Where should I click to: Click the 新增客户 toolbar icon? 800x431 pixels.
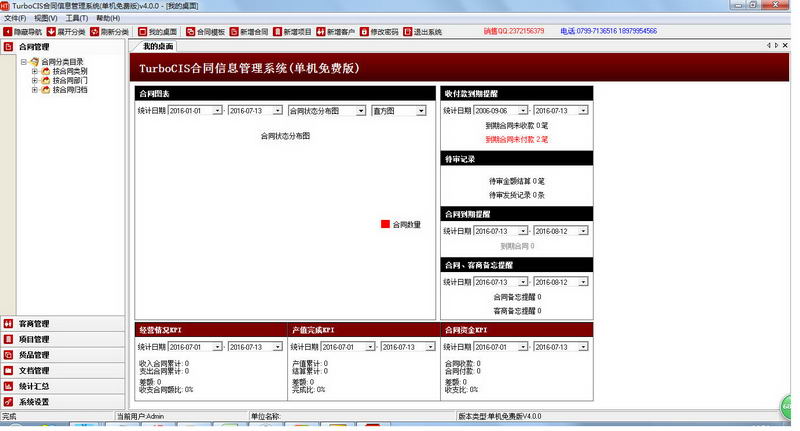click(x=320, y=32)
